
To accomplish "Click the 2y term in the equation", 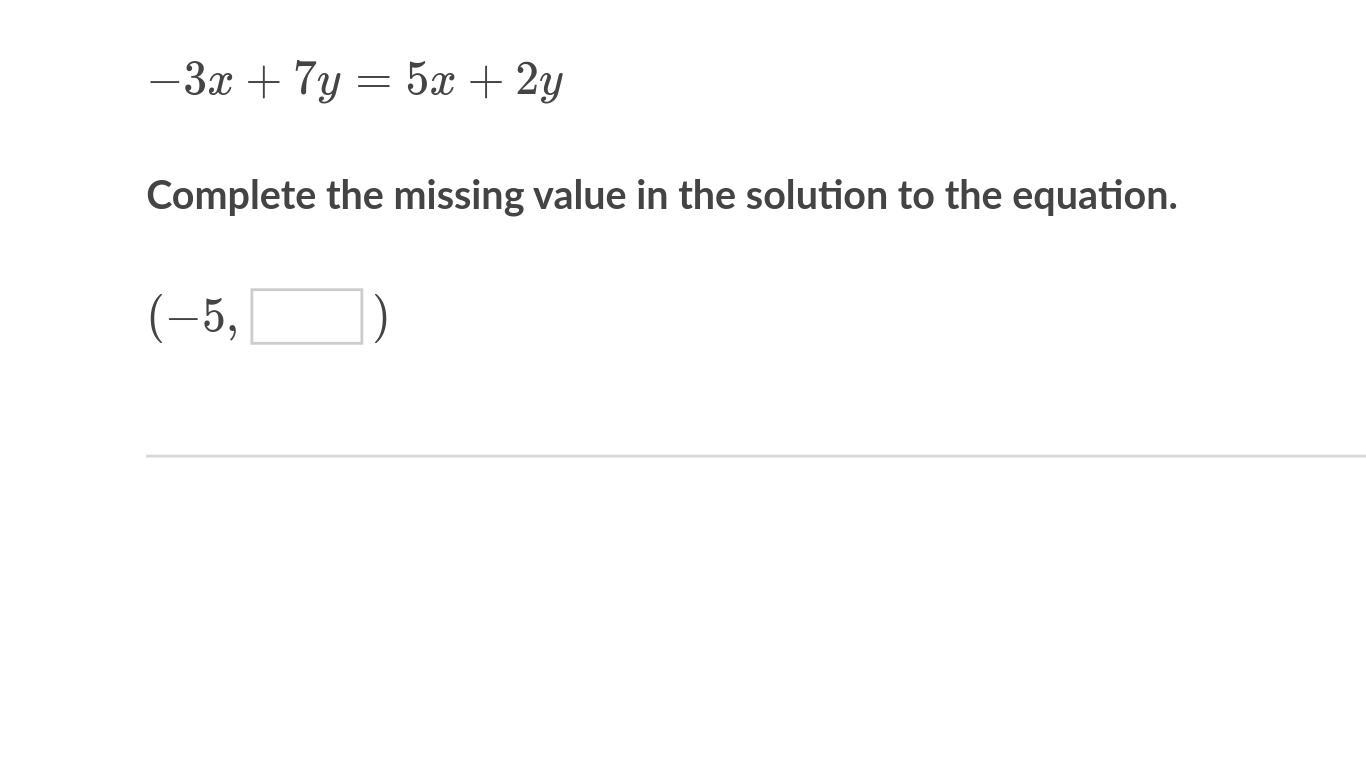I will click(x=540, y=82).
